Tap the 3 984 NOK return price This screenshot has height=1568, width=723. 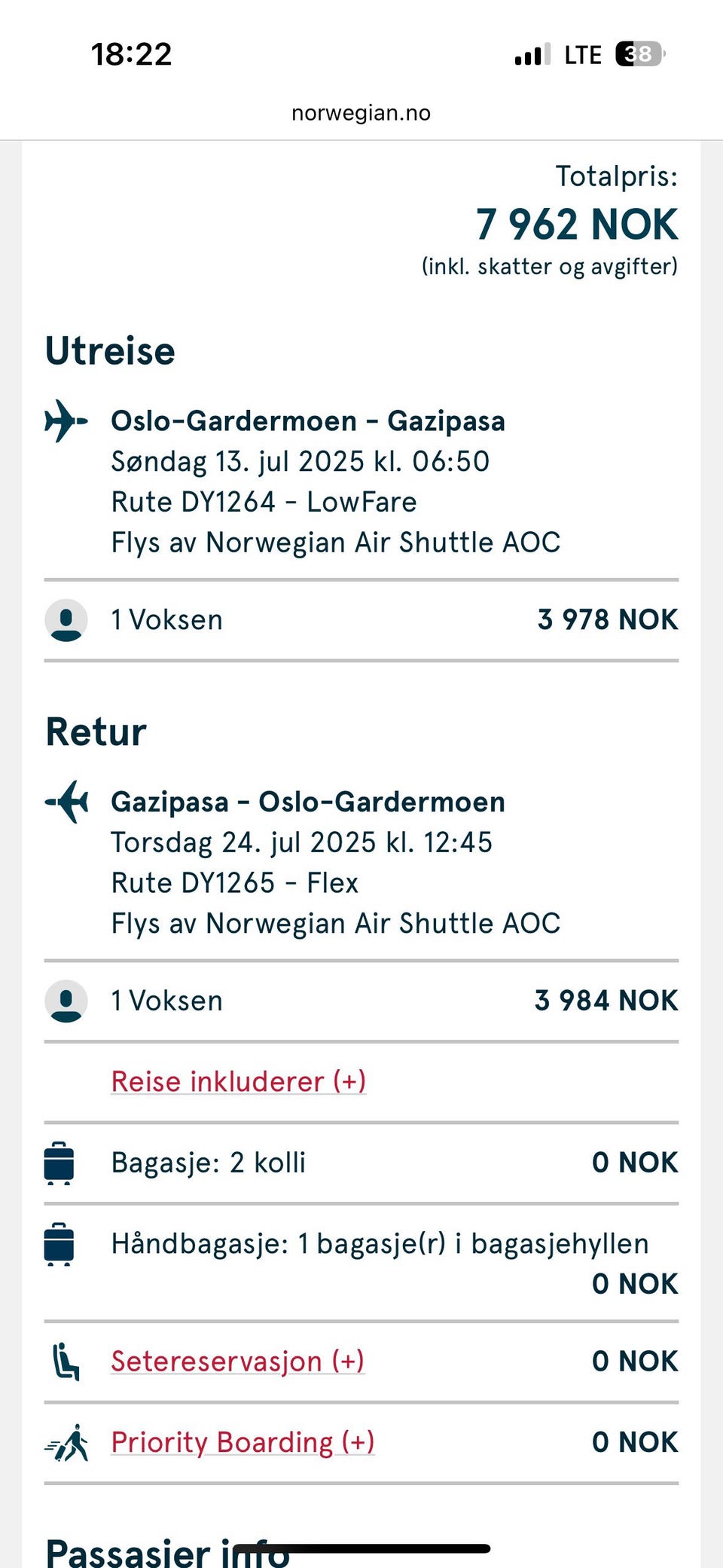(606, 1001)
